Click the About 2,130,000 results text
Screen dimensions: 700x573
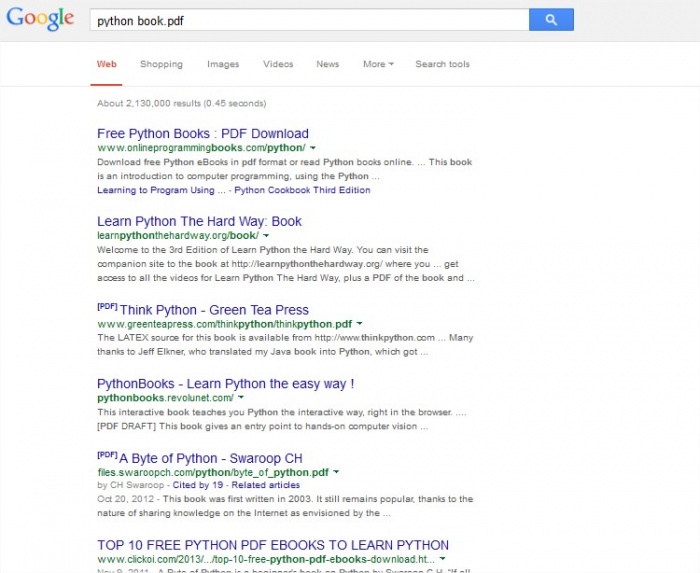[181, 104]
